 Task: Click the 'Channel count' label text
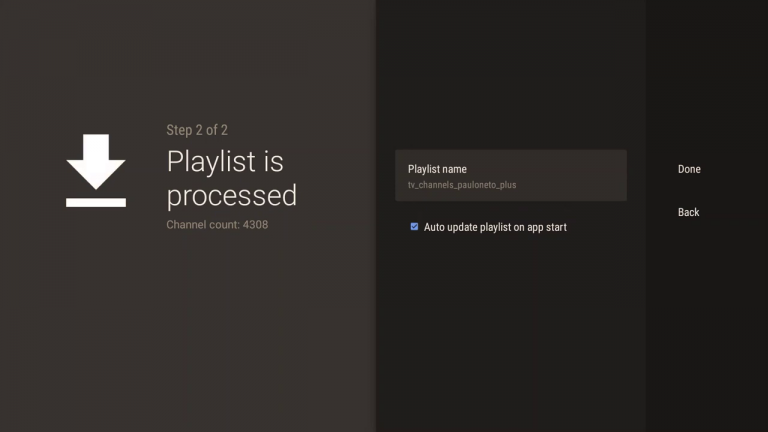point(202,224)
